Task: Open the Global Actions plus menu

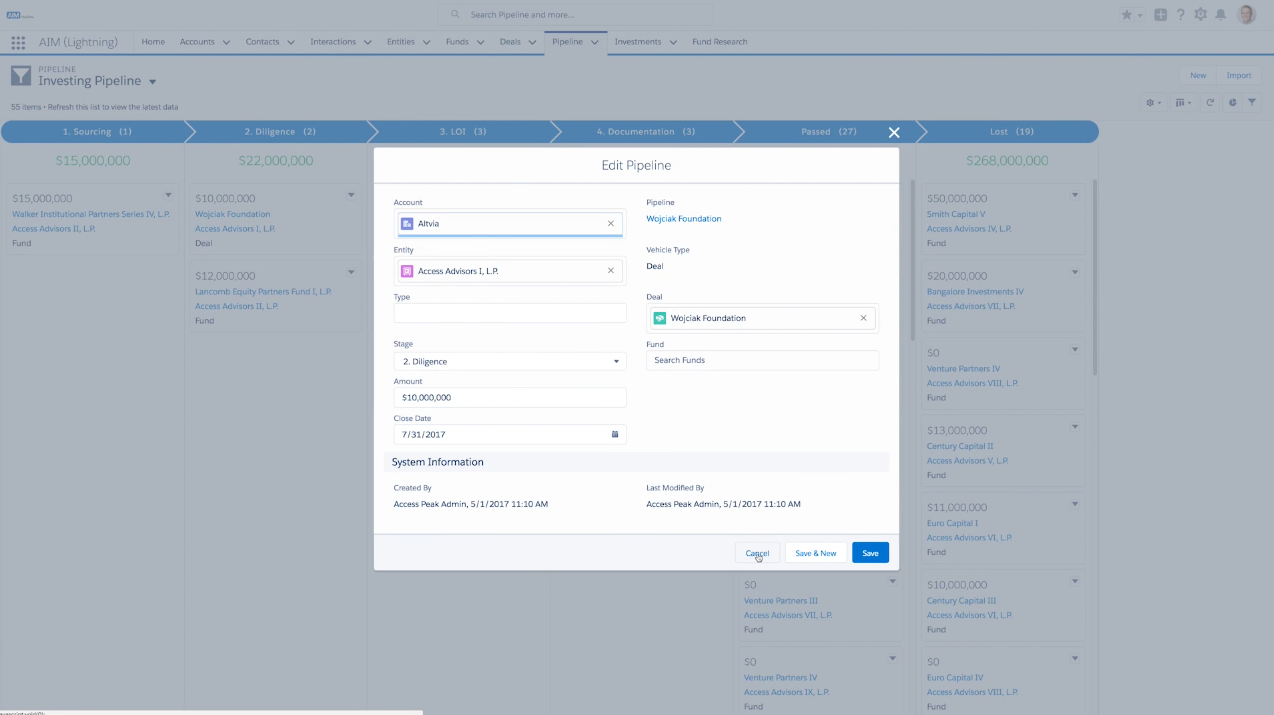Action: pyautogui.click(x=1161, y=15)
